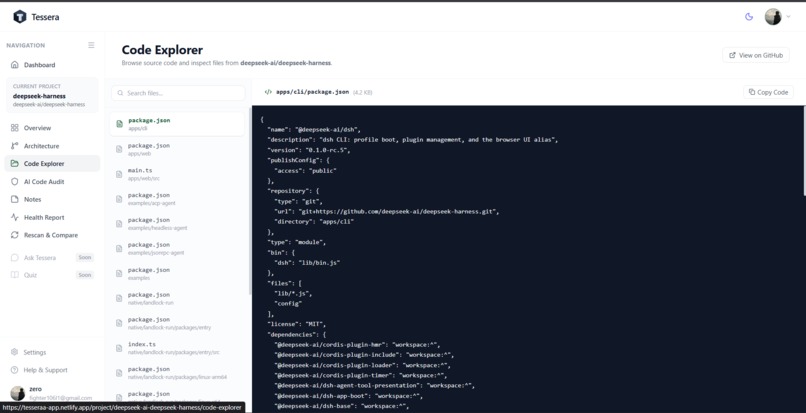Open Overview page
The height and width of the screenshot is (413, 806).
(x=52, y=128)
